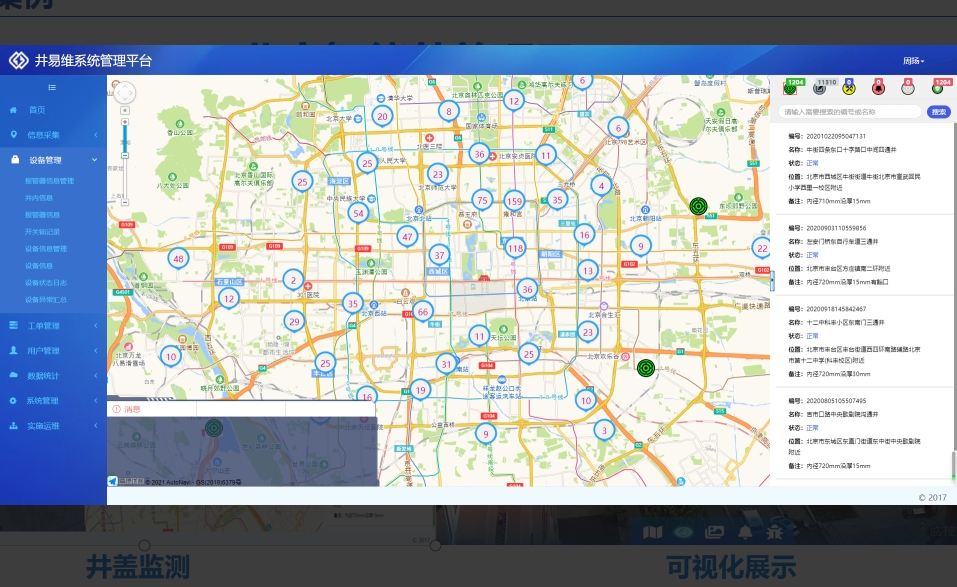Collapse the right panel using its edge handle
The width and height of the screenshot is (957, 587).
(773, 281)
